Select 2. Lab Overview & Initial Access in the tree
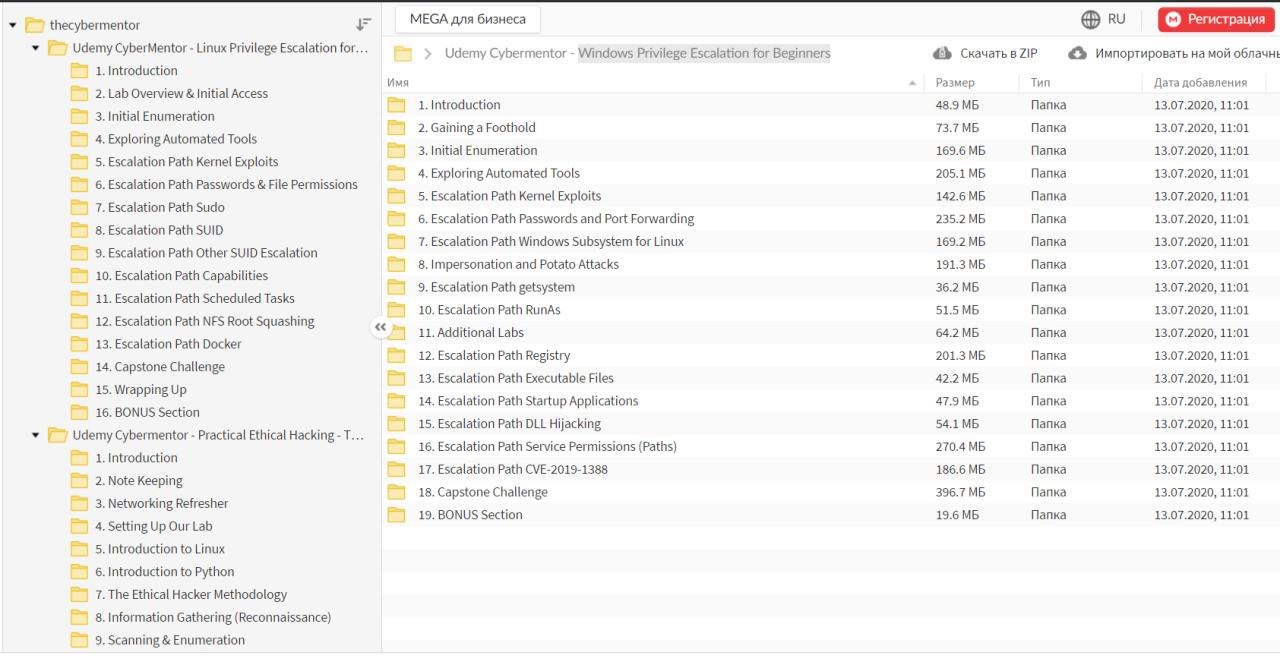 point(182,94)
